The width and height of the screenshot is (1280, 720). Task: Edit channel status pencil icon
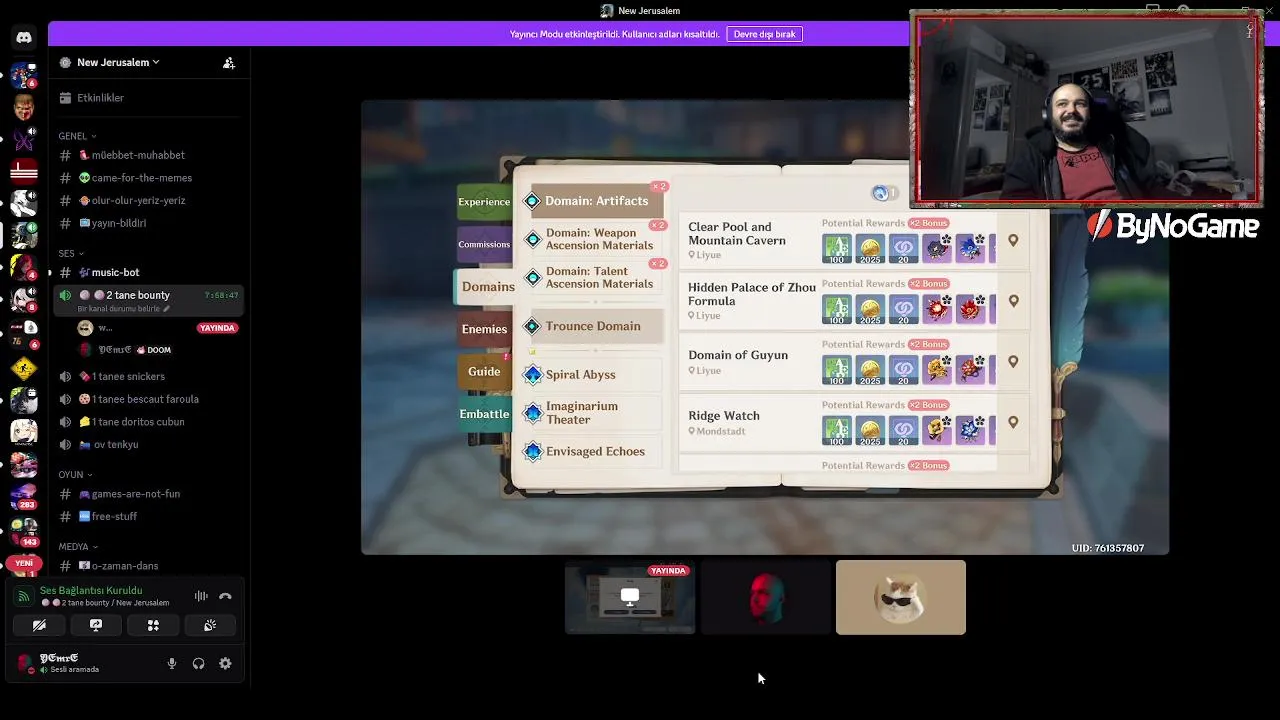click(x=167, y=309)
